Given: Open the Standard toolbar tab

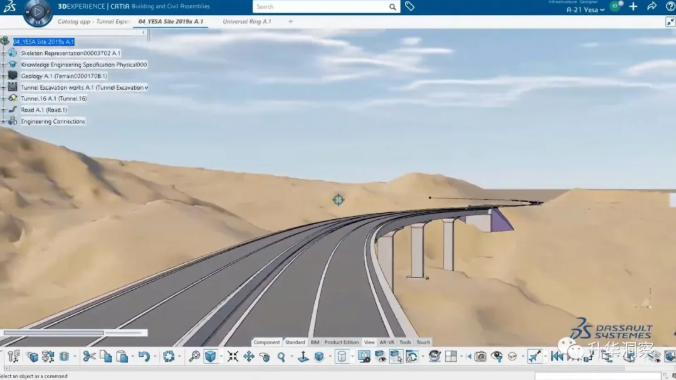Looking at the screenshot, I should point(295,342).
